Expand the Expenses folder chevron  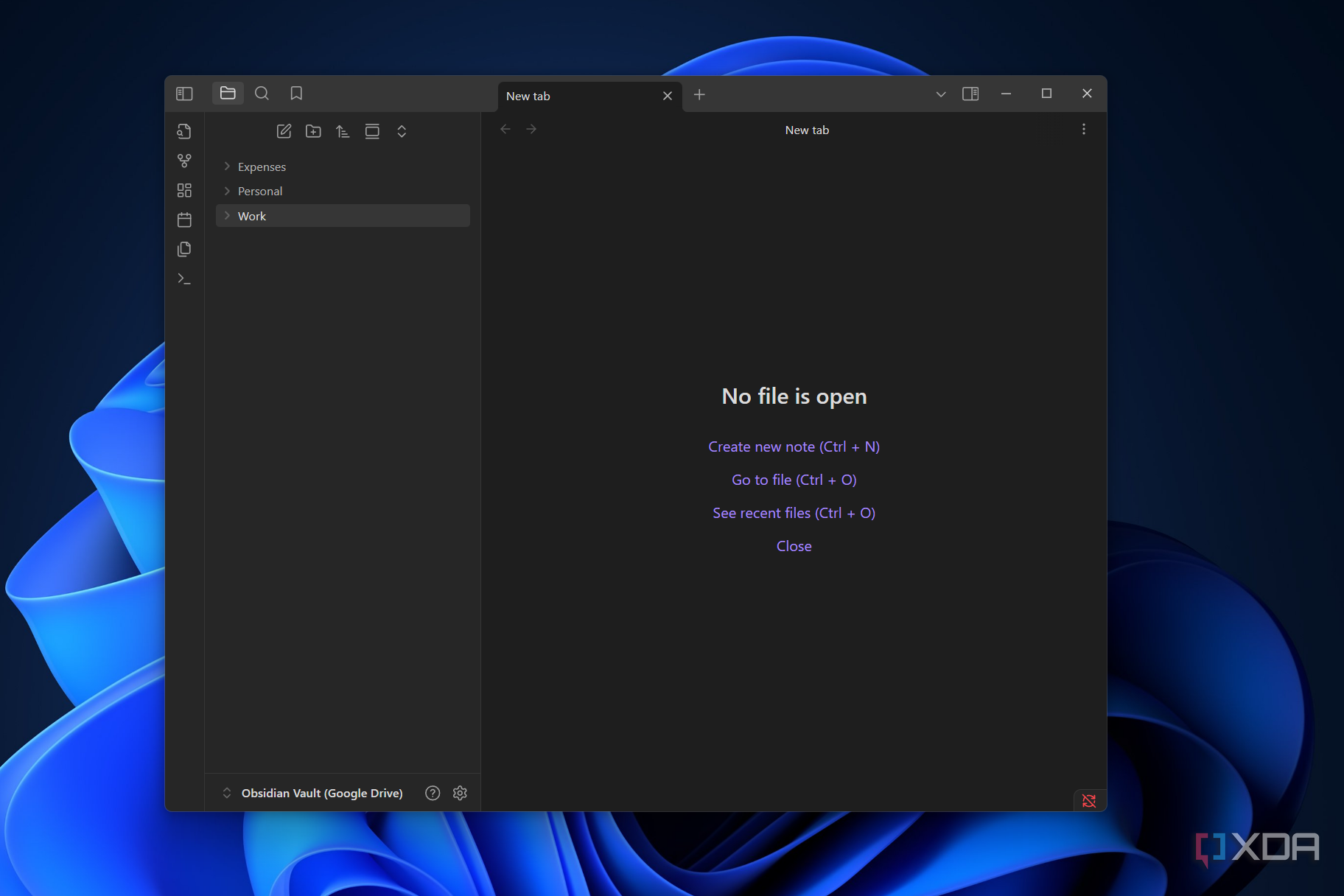pyautogui.click(x=227, y=167)
